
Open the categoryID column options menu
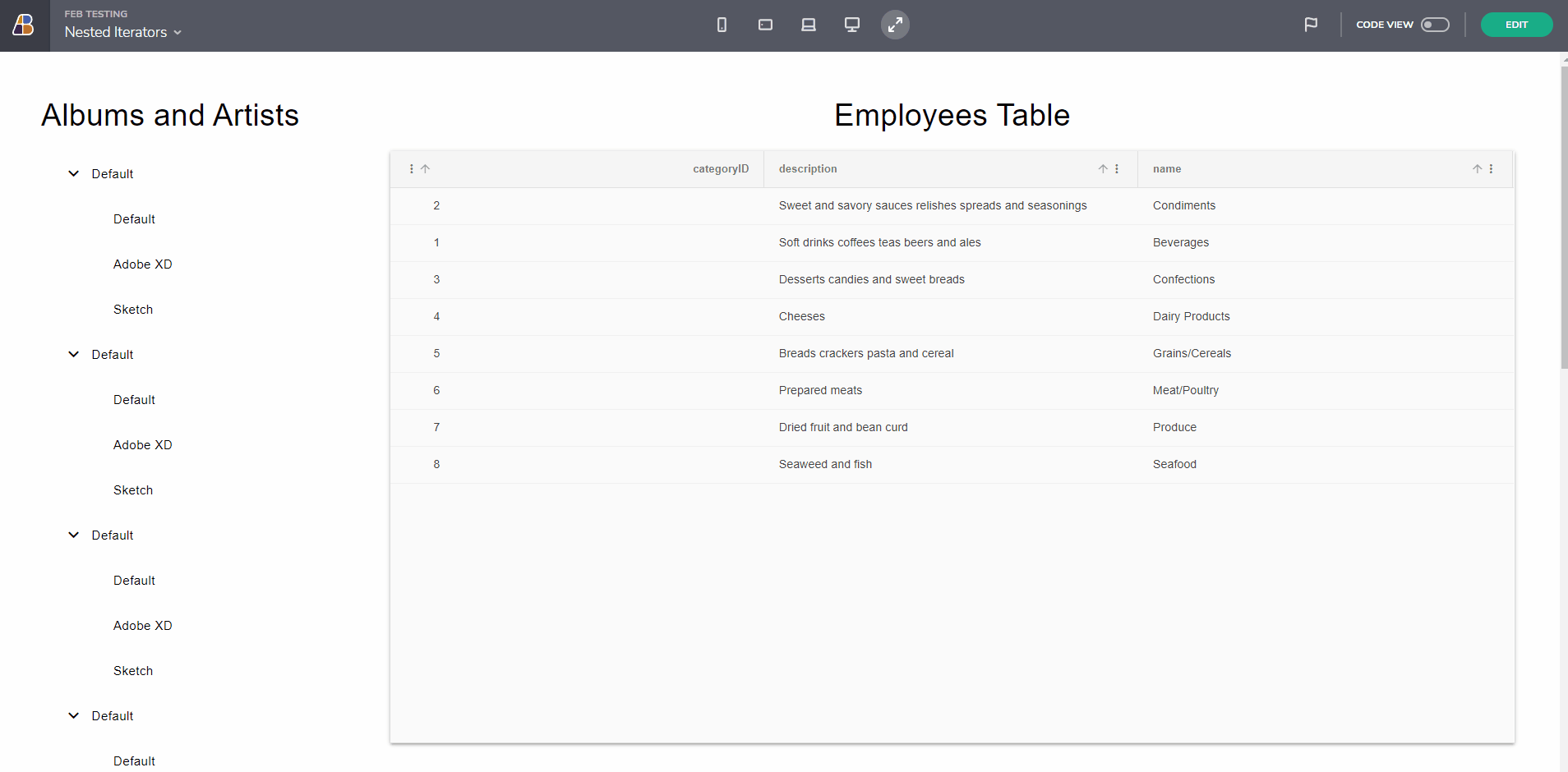tap(412, 169)
